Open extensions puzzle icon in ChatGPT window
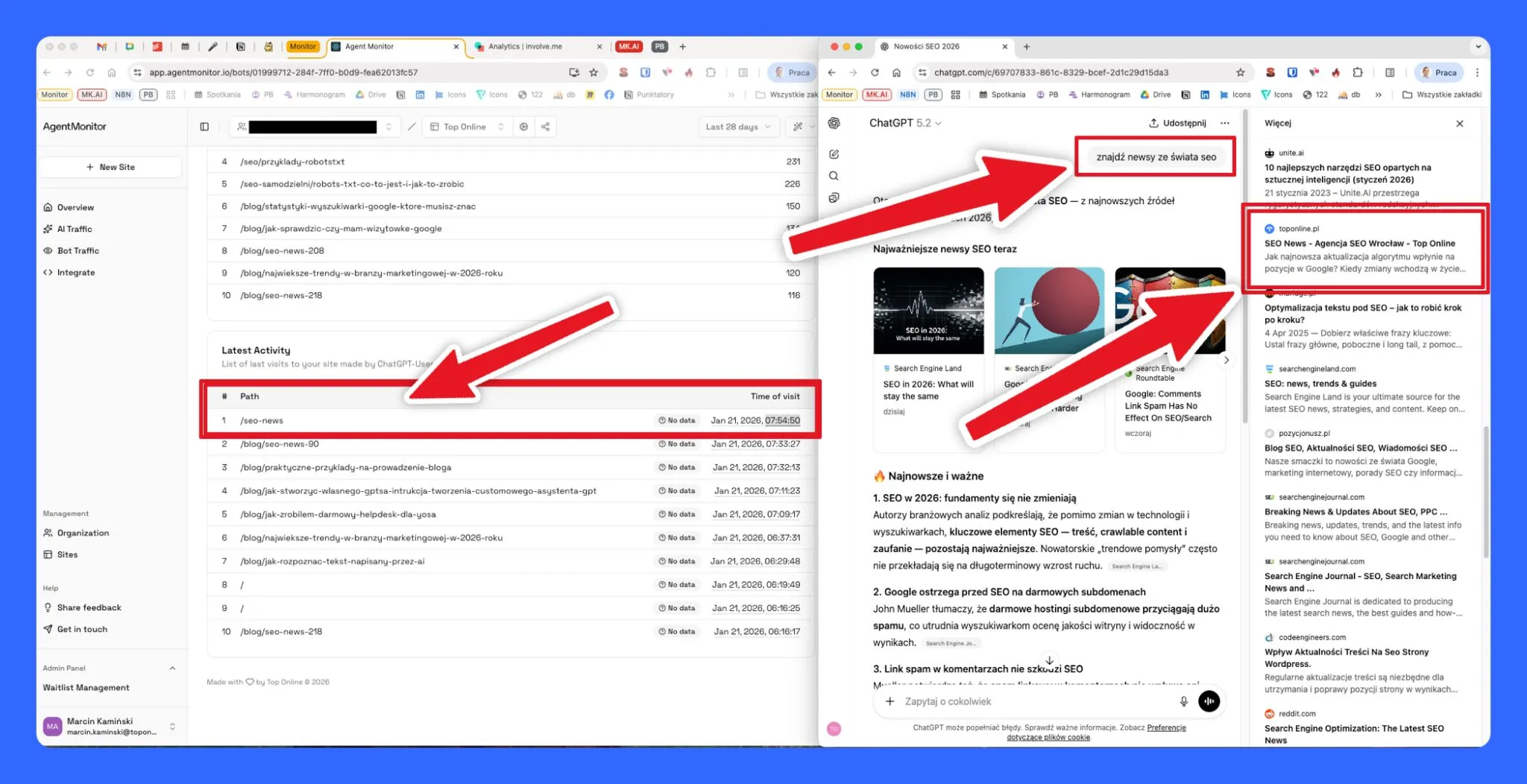Viewport: 1527px width, 784px height. point(1358,72)
